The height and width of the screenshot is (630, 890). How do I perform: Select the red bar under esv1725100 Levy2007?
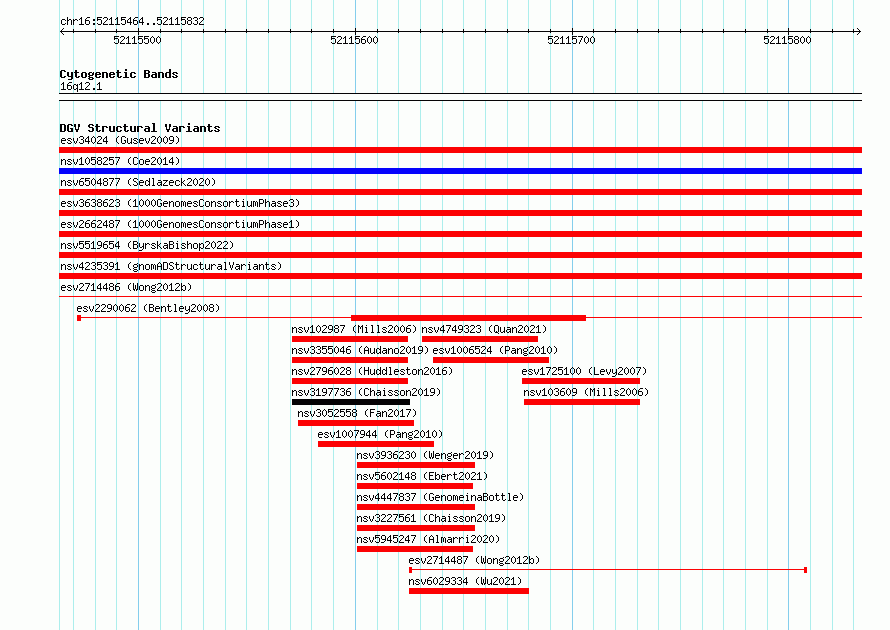(x=581, y=381)
